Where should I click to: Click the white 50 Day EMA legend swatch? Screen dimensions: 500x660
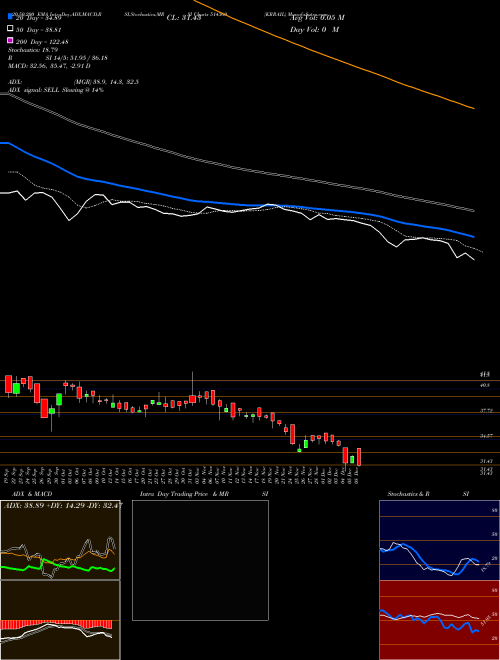[10, 28]
